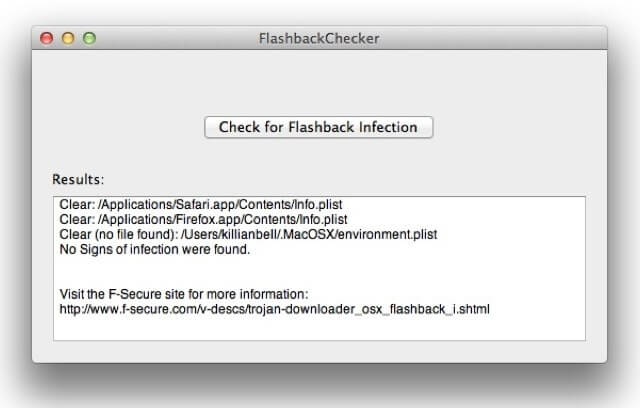
Task: Minimize the window using the yellow button
Action: [x=68, y=38]
